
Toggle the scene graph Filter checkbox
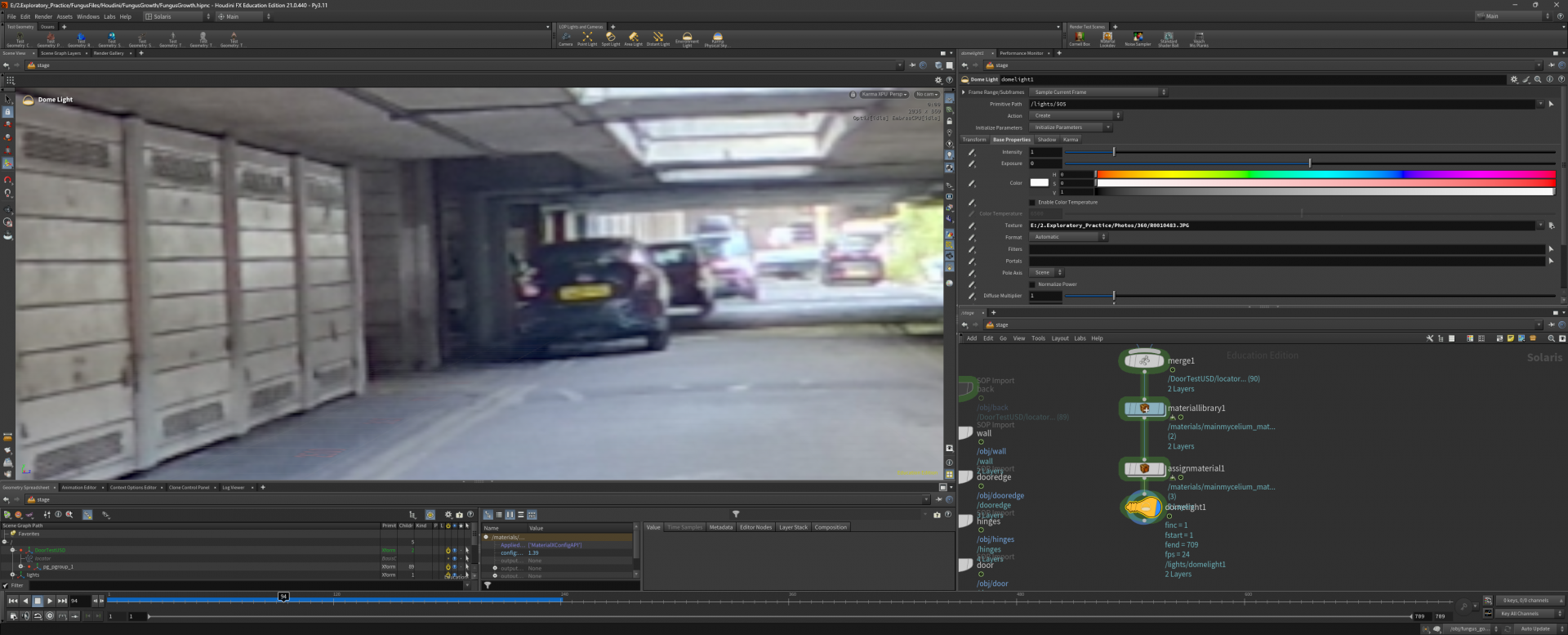point(6,585)
